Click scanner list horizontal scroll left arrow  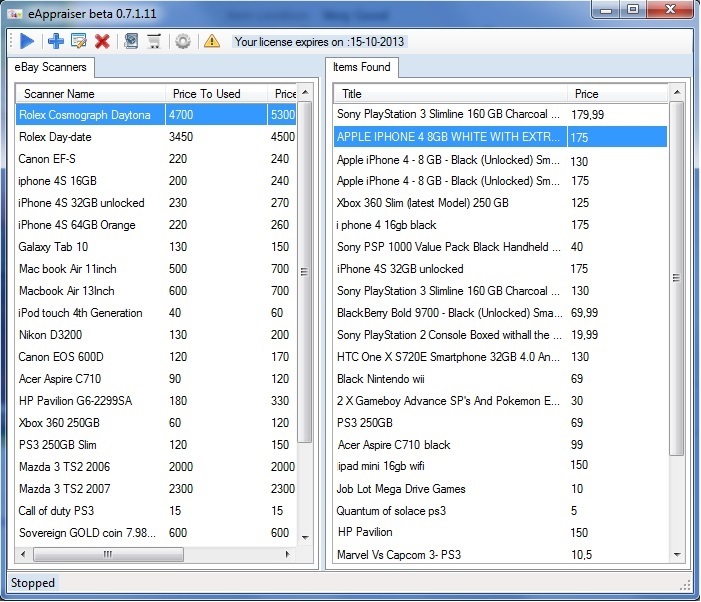coord(23,554)
